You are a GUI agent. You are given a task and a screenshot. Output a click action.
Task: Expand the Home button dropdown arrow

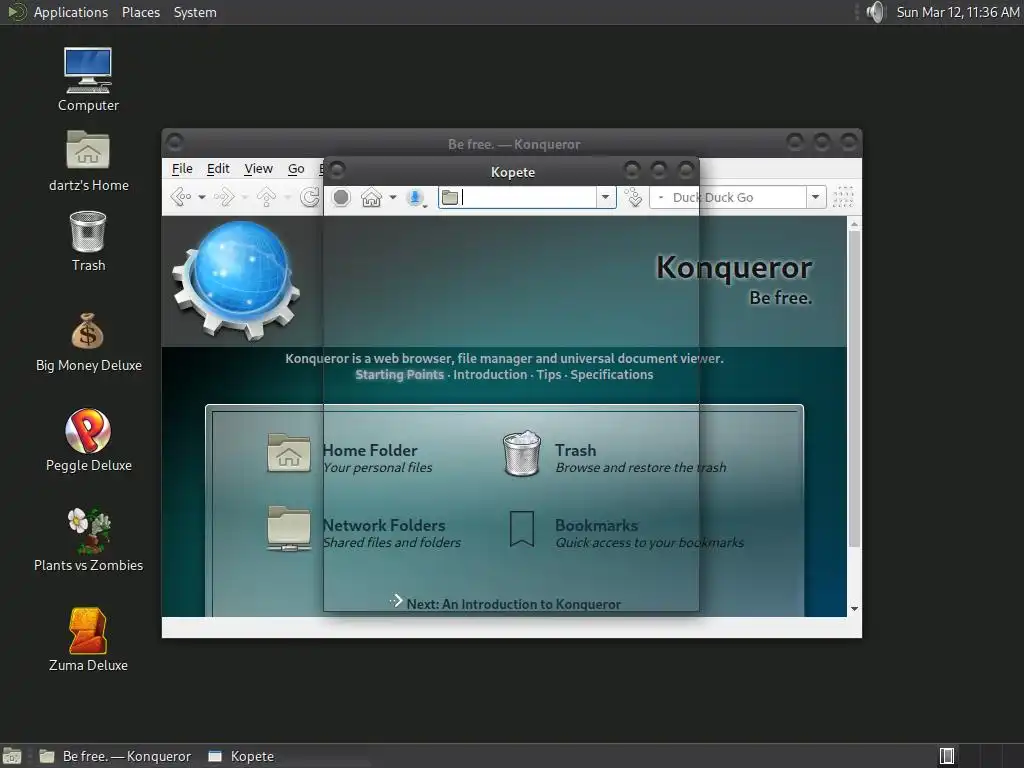[x=392, y=197]
